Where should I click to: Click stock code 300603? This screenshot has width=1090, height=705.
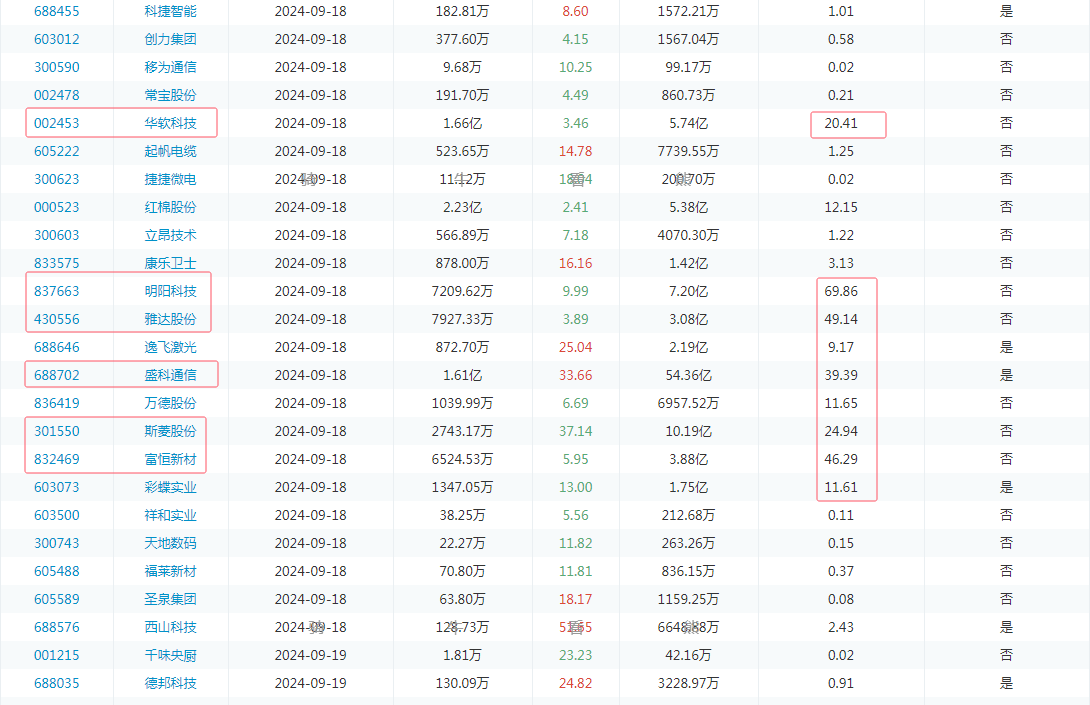coord(56,235)
